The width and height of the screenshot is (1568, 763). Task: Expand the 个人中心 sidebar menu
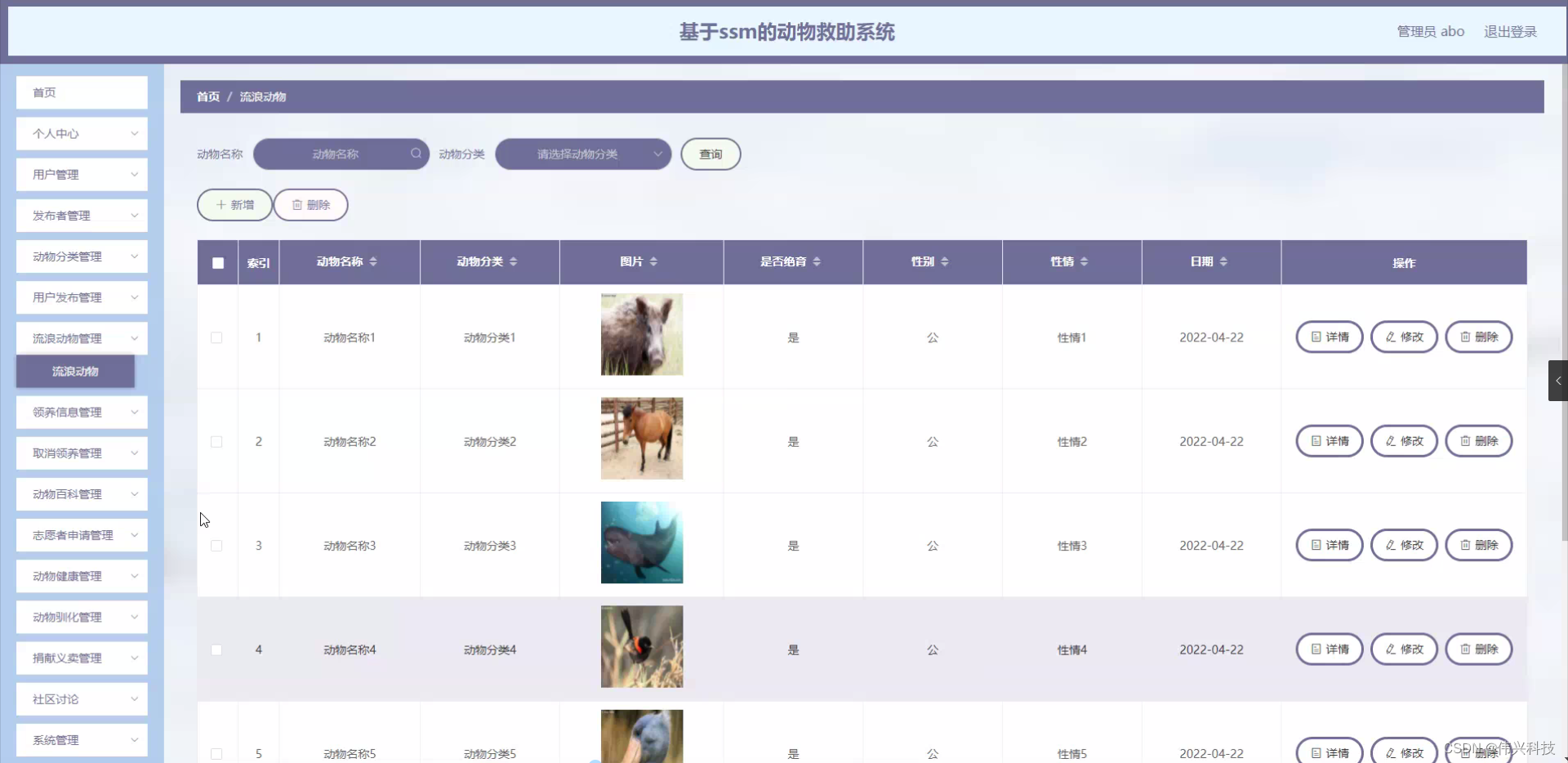pyautogui.click(x=81, y=133)
